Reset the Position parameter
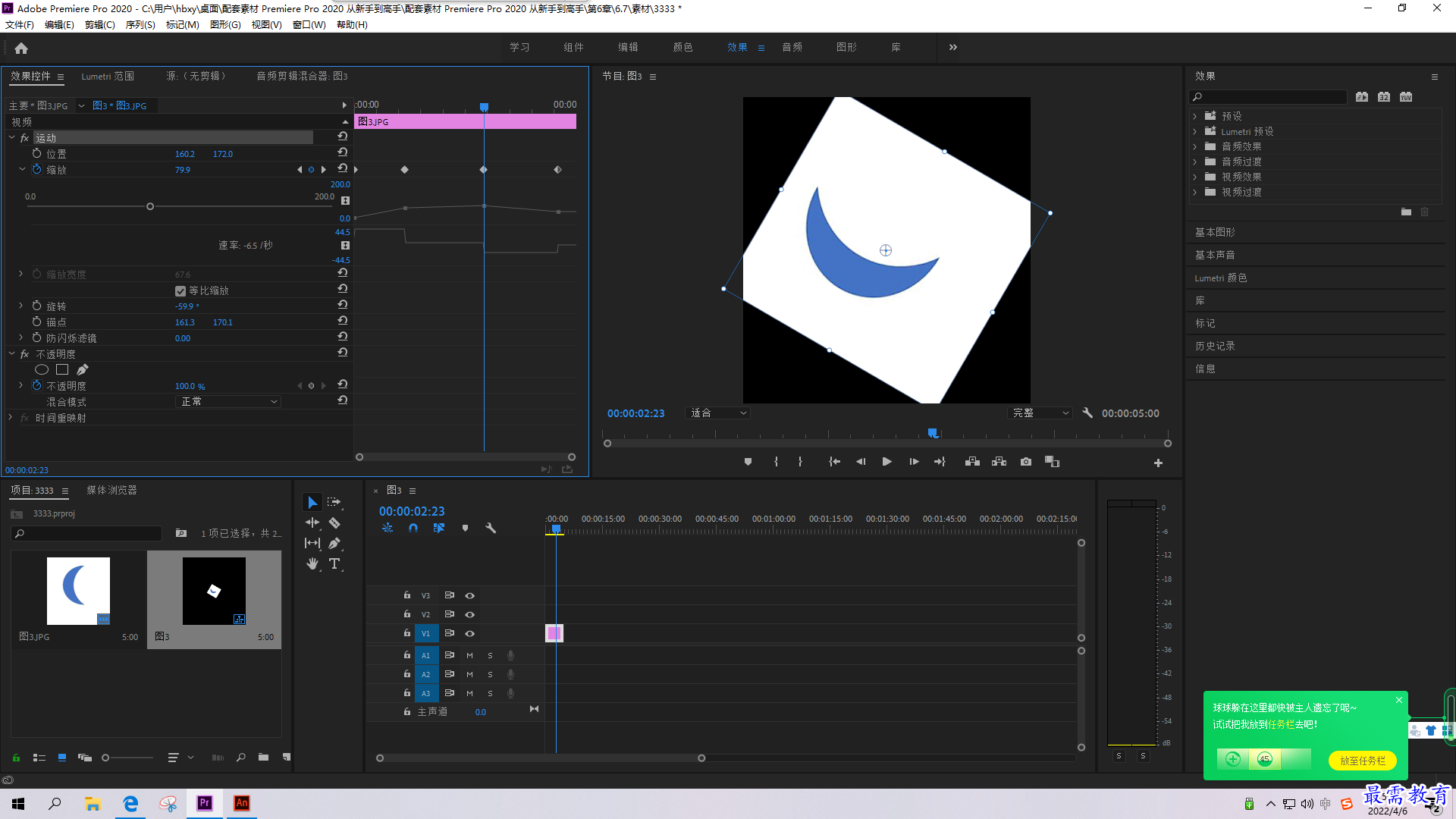 [343, 153]
